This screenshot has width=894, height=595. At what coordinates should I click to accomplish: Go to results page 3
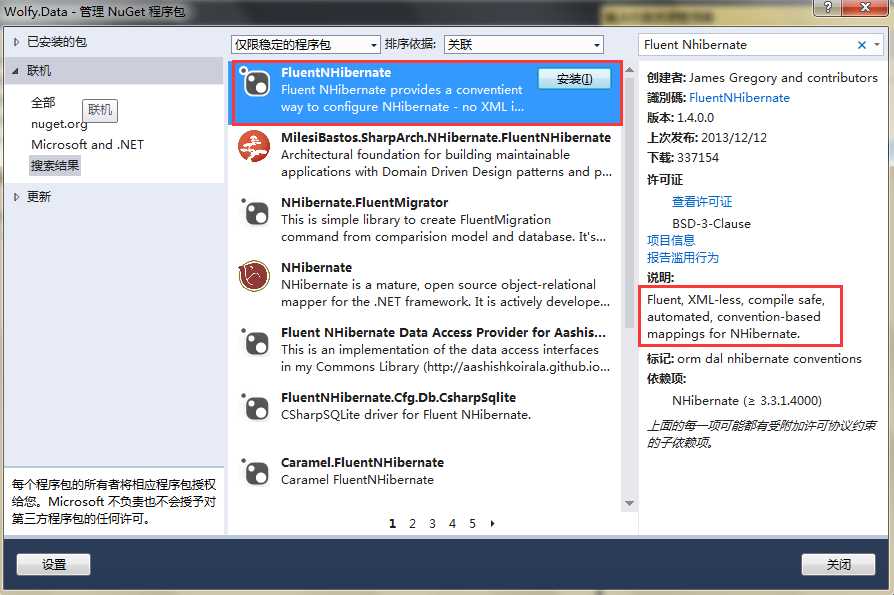432,523
